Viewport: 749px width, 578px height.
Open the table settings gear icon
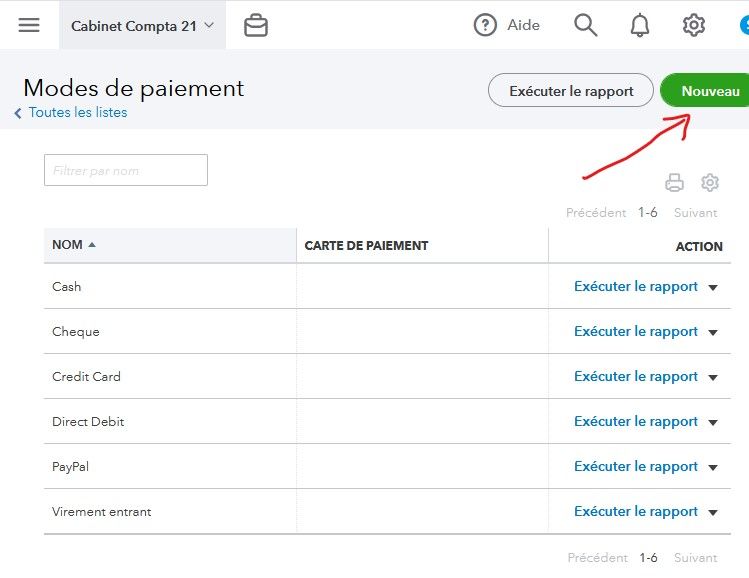(x=710, y=183)
